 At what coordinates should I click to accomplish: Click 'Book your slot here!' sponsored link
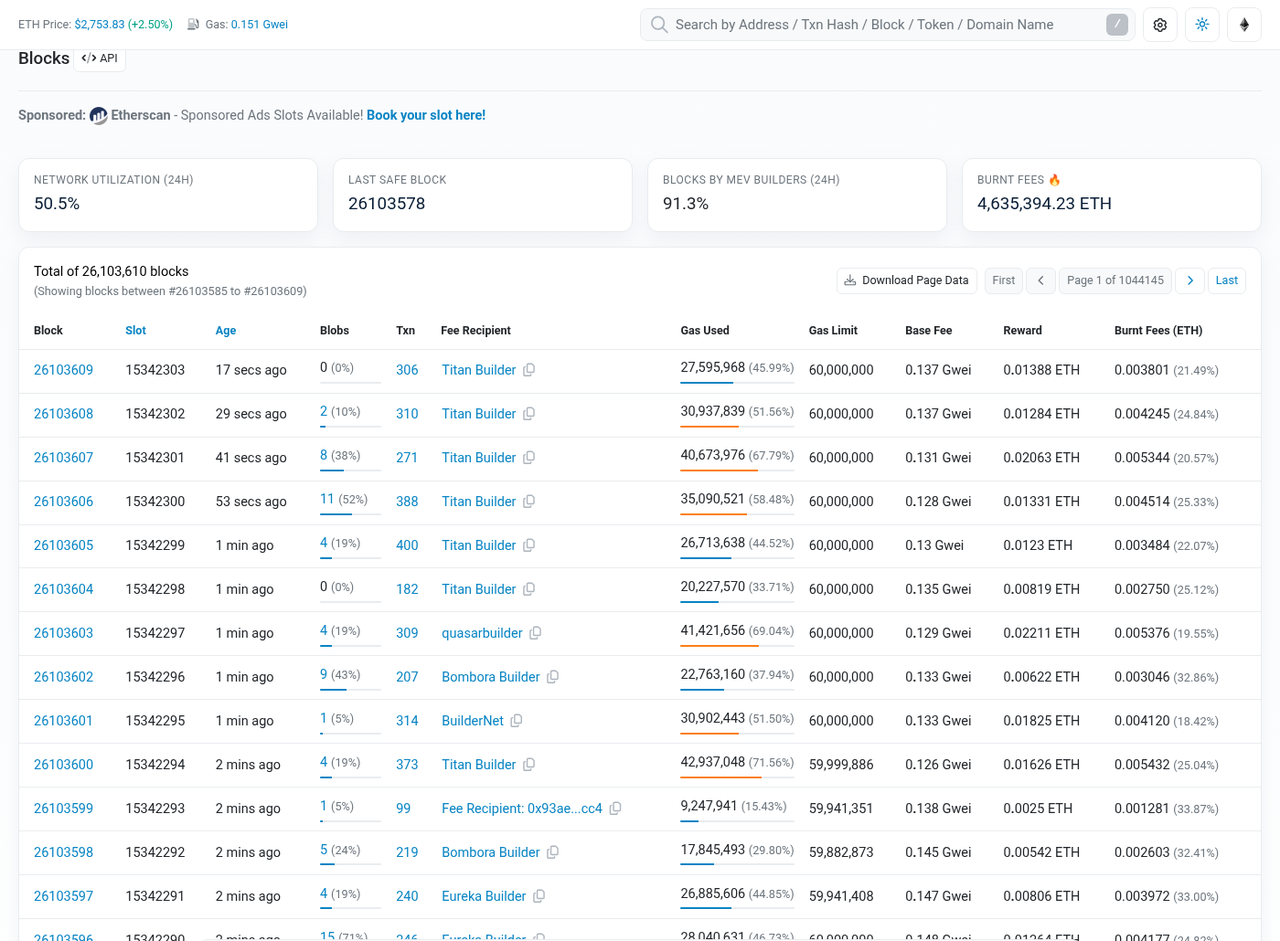click(426, 115)
